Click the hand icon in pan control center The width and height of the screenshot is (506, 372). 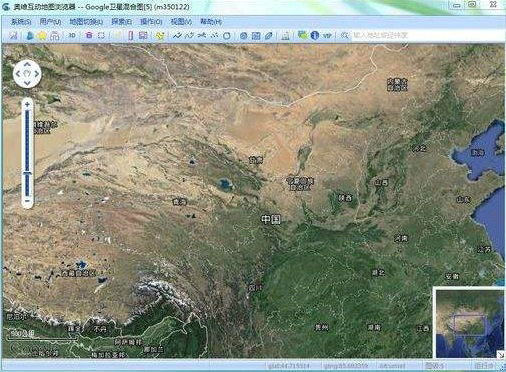pyautogui.click(x=27, y=73)
